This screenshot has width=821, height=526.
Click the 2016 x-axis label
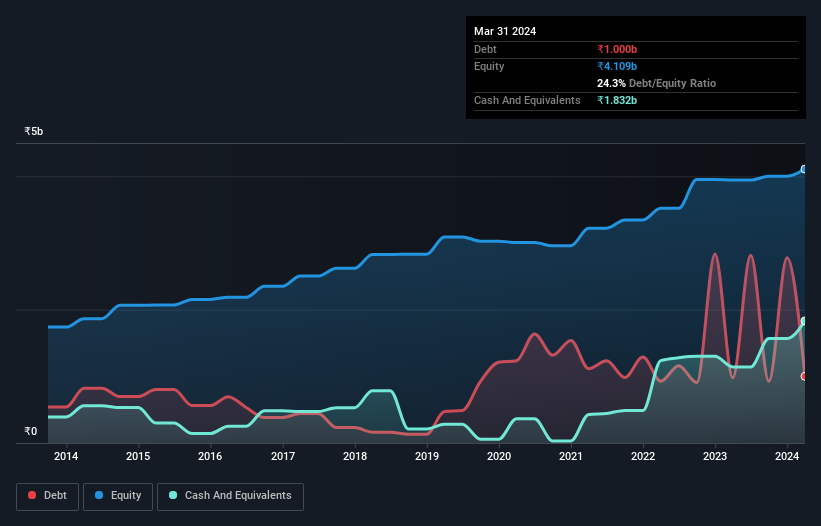pos(210,456)
